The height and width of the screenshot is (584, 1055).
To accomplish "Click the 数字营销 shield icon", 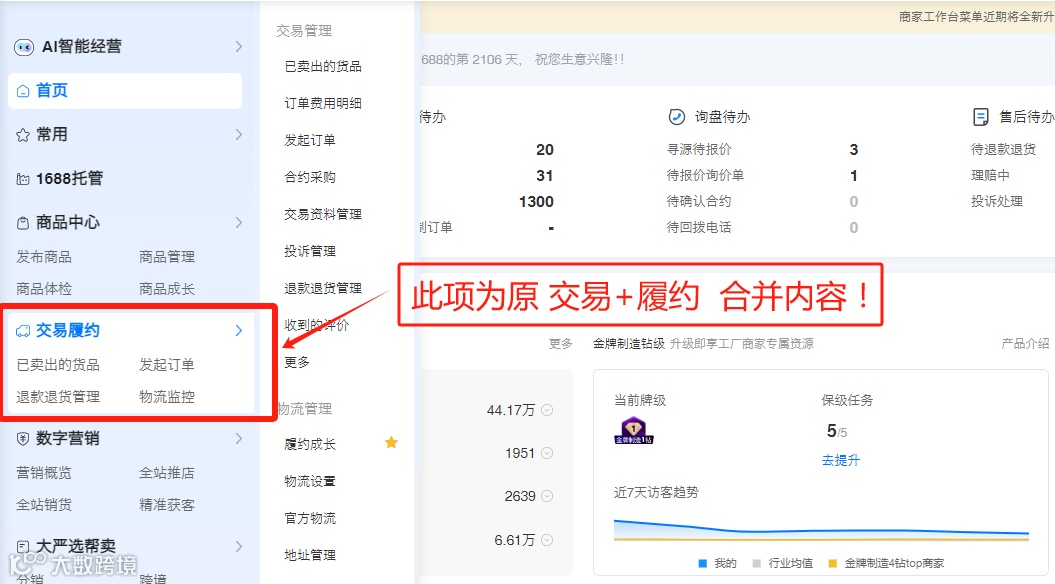I will [23, 439].
